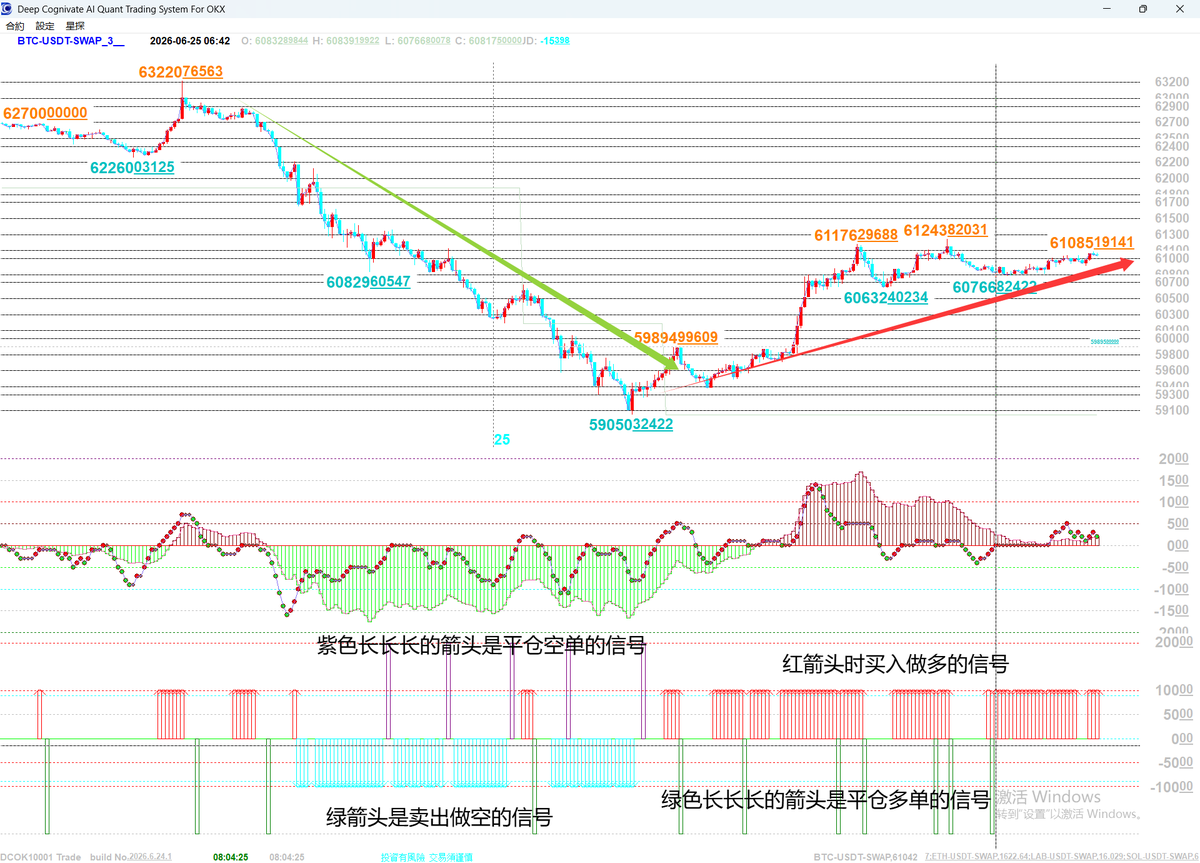The height and width of the screenshot is (863, 1200).
Task: Select the peak price label 6117629688
Action: pyautogui.click(x=855, y=235)
